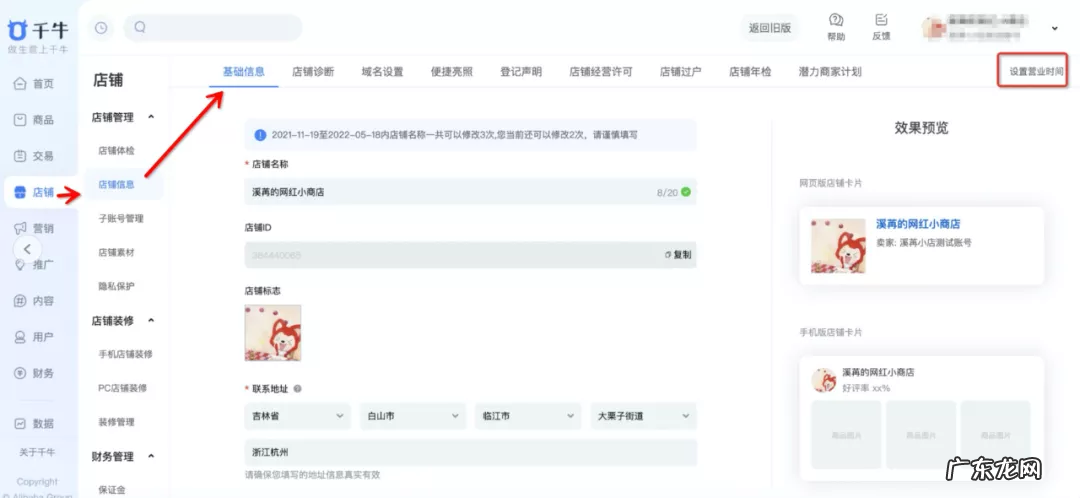The height and width of the screenshot is (498, 1080).
Task: Open 手机店铺装修 menu item
Action: click(x=125, y=354)
